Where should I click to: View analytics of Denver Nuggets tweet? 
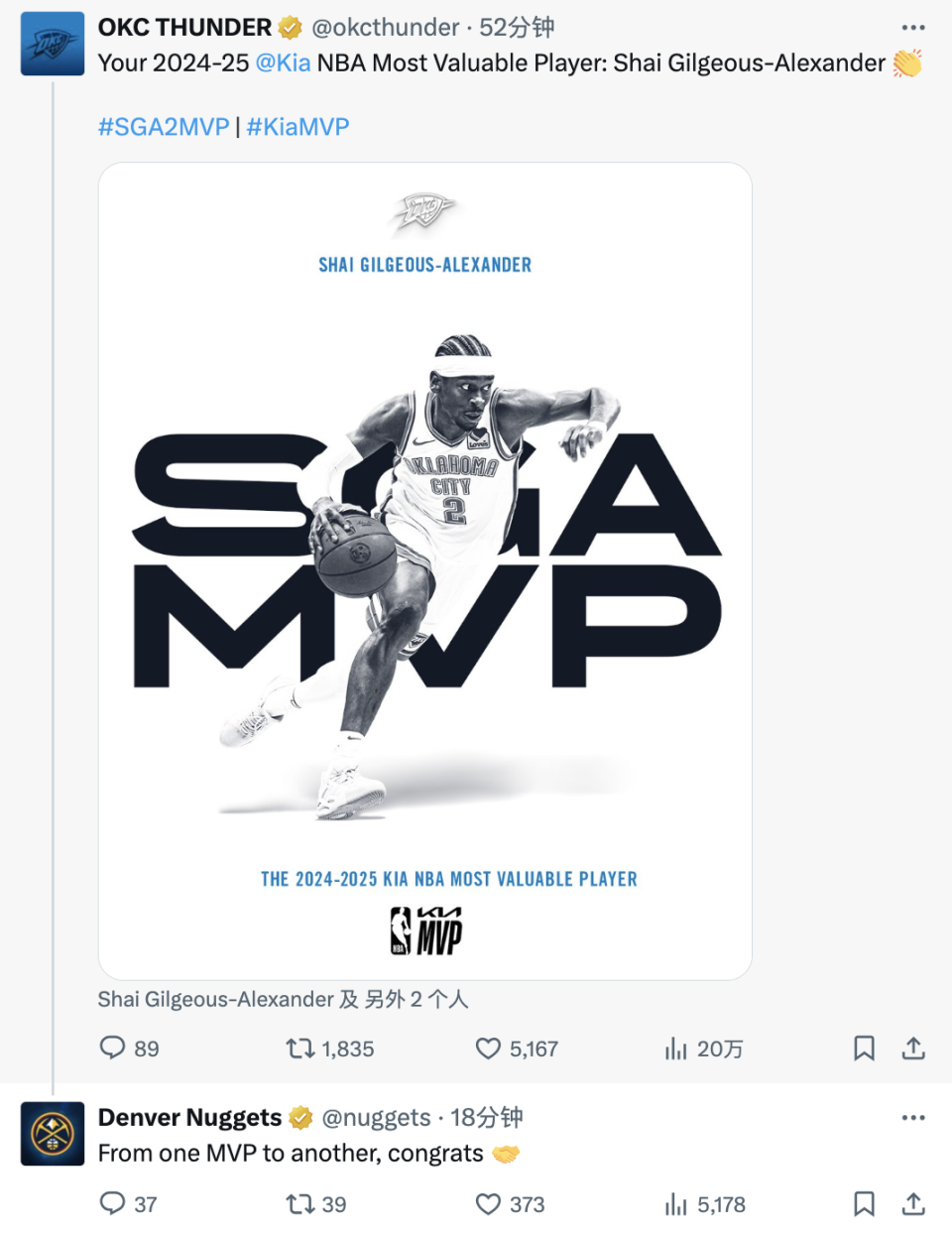(x=704, y=1204)
